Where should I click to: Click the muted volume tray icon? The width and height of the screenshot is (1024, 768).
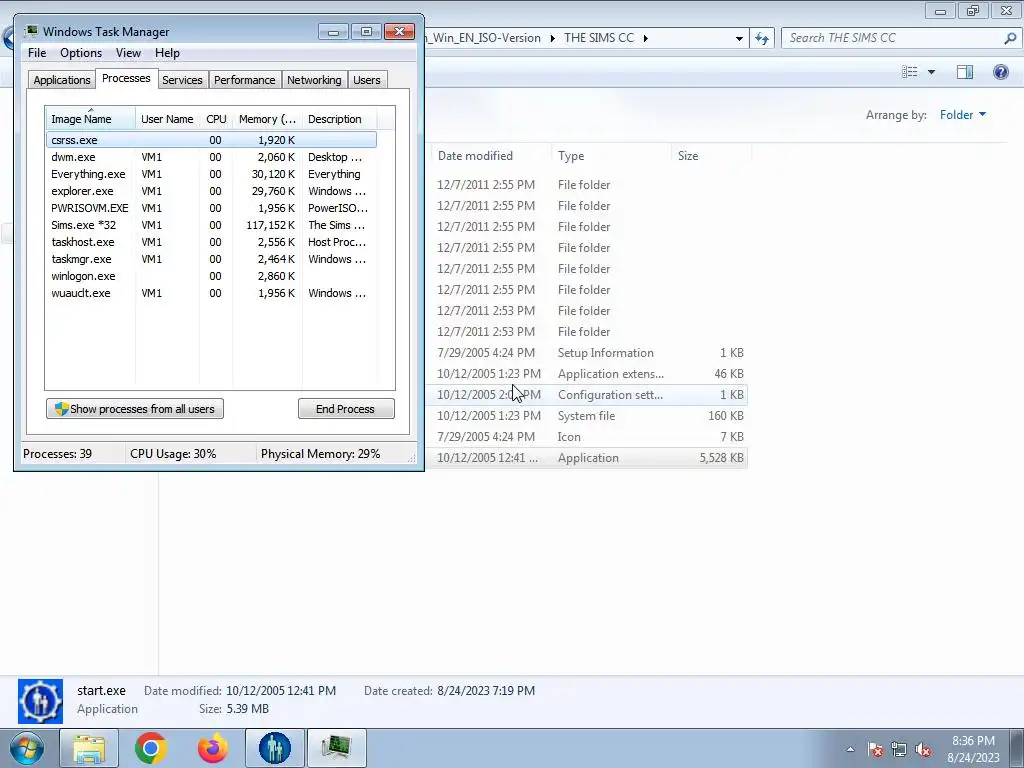[x=923, y=749]
